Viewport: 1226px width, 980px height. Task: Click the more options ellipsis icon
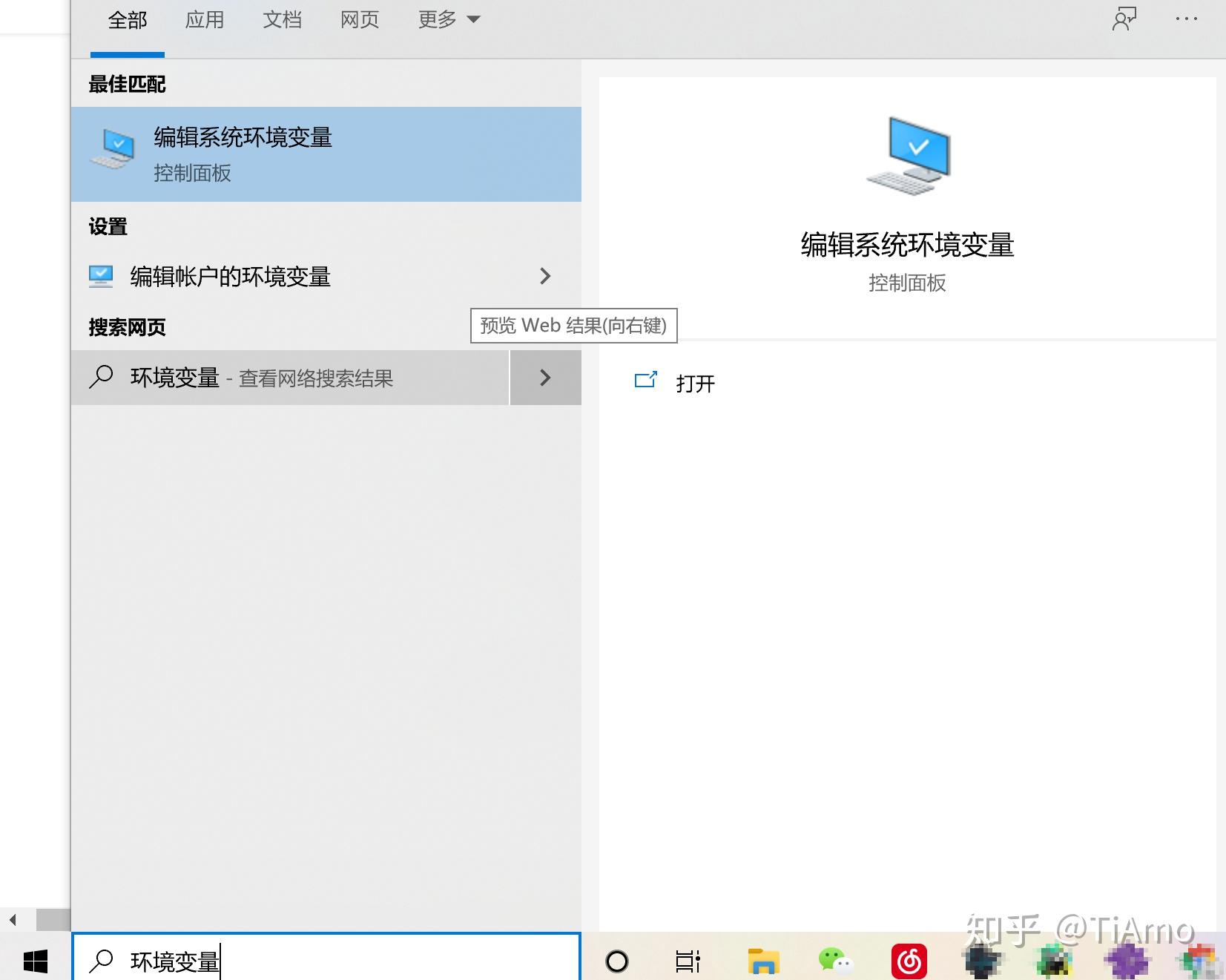pos(1186,19)
